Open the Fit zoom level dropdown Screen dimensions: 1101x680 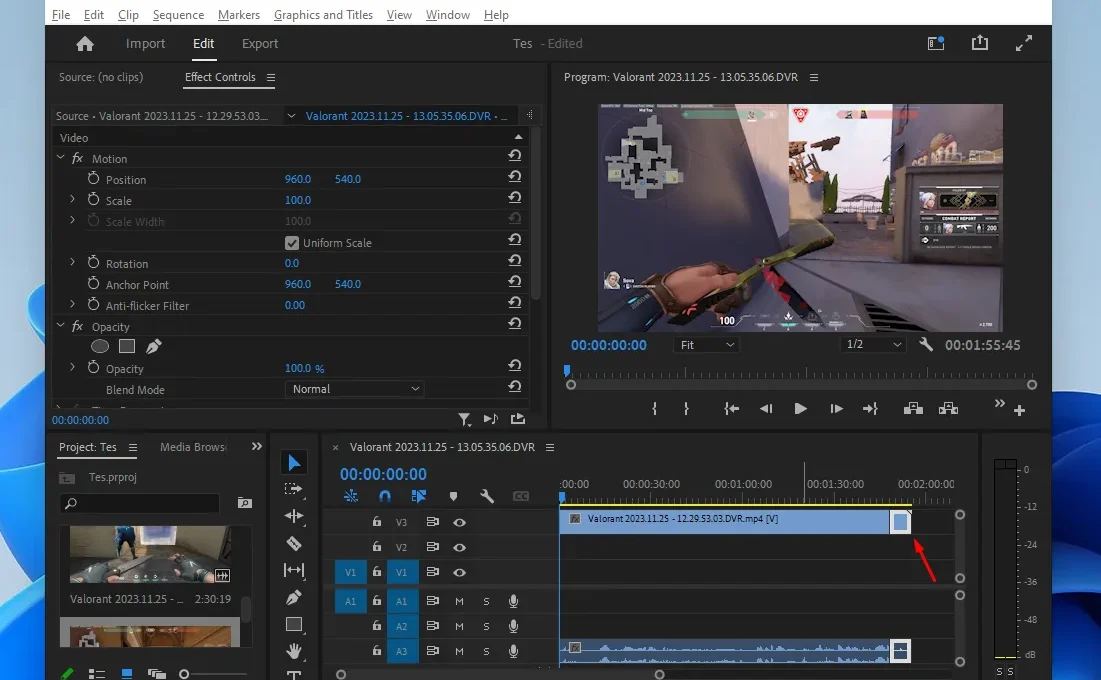tap(706, 345)
